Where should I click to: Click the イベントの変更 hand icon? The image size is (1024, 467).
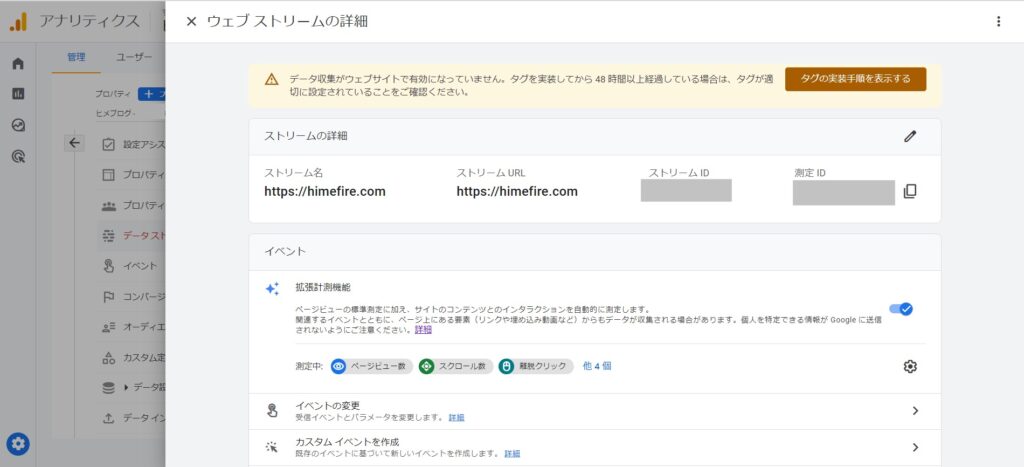click(x=272, y=411)
